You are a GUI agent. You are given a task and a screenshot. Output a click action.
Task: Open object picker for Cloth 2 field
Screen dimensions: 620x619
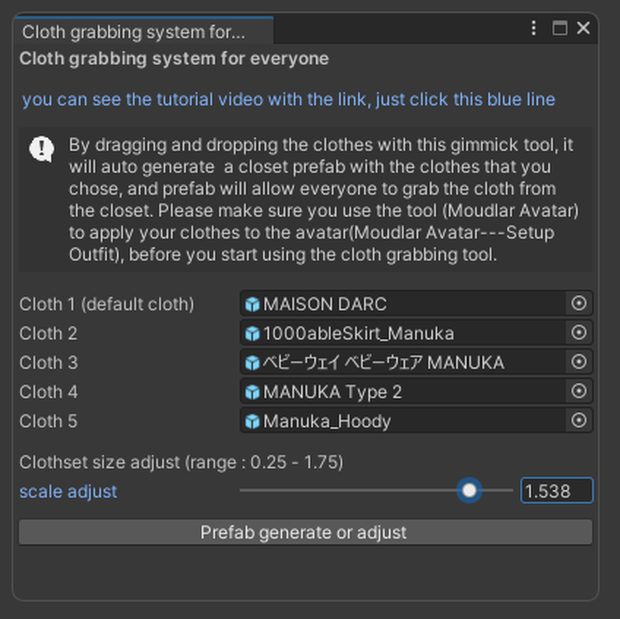[578, 333]
